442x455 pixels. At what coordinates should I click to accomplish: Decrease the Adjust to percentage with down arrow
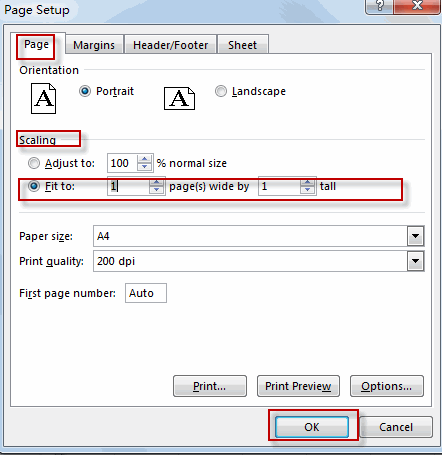tap(144, 167)
